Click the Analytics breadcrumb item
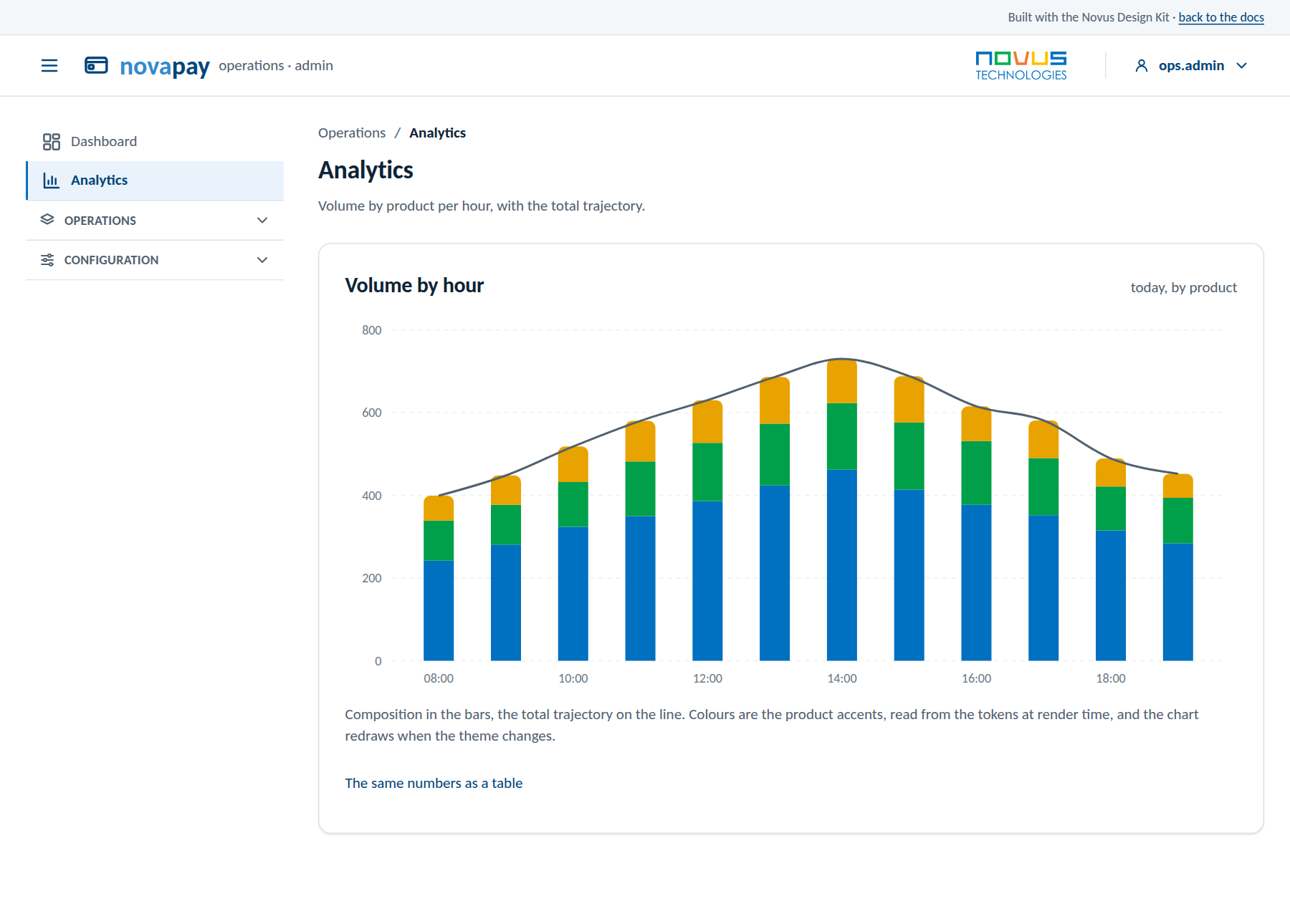The image size is (1290, 924). tap(437, 133)
